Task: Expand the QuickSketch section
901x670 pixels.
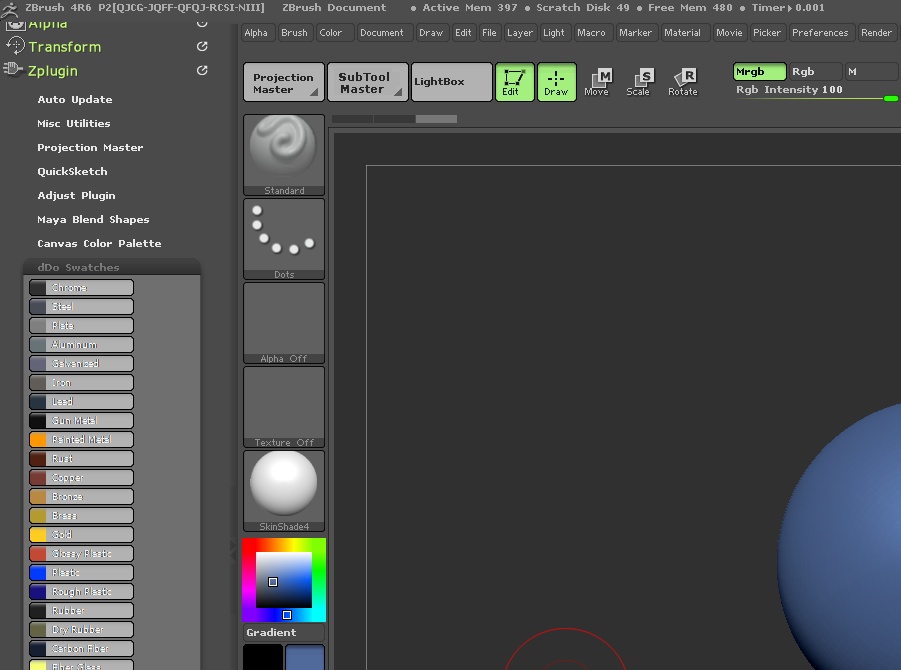Action: 72,172
